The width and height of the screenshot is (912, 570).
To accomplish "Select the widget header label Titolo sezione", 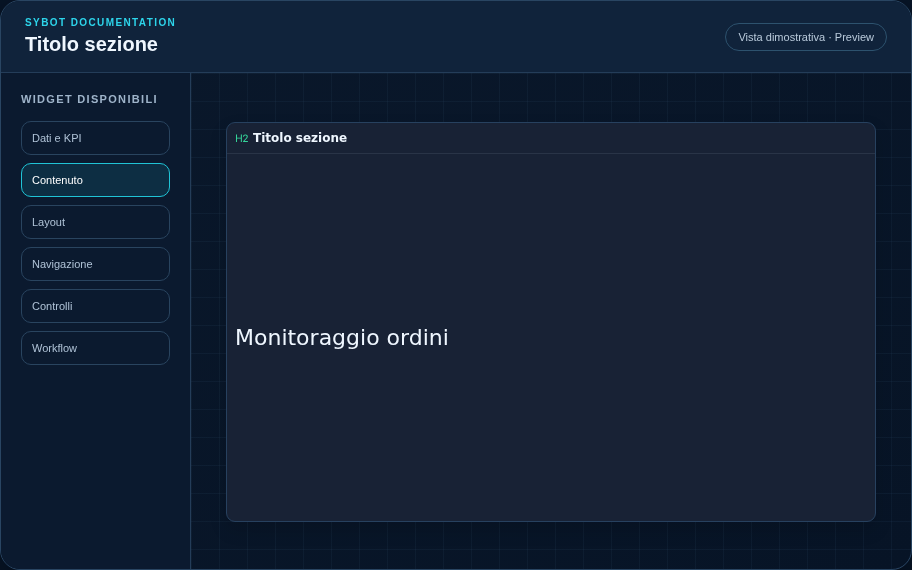I will coord(300,138).
